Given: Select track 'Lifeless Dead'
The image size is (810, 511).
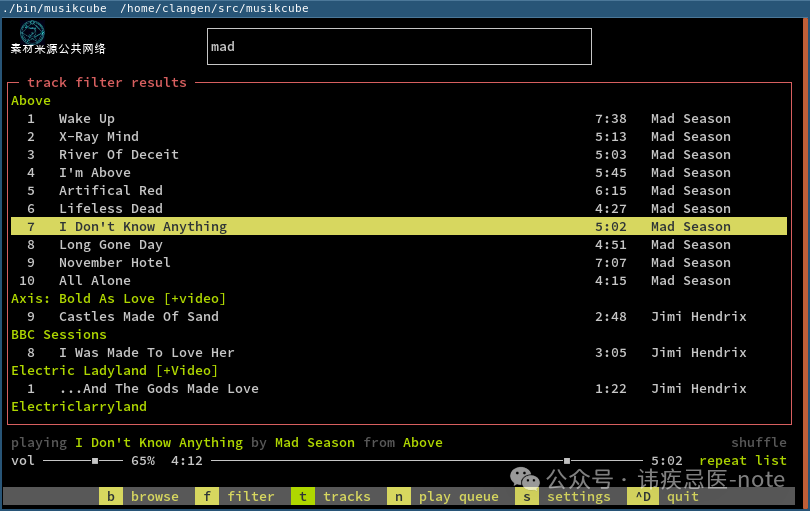Looking at the screenshot, I should point(399,209).
